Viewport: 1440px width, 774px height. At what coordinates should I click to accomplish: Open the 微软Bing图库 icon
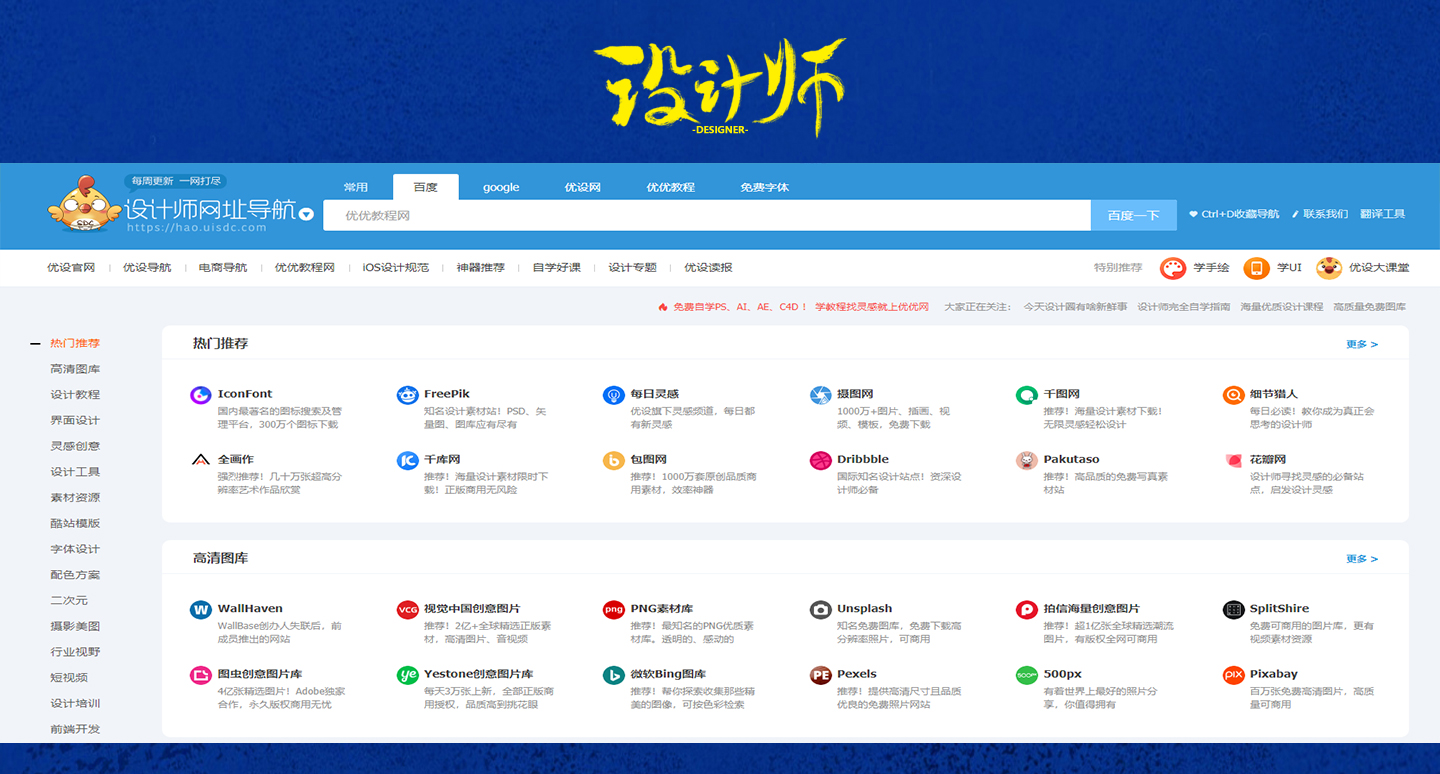(613, 676)
